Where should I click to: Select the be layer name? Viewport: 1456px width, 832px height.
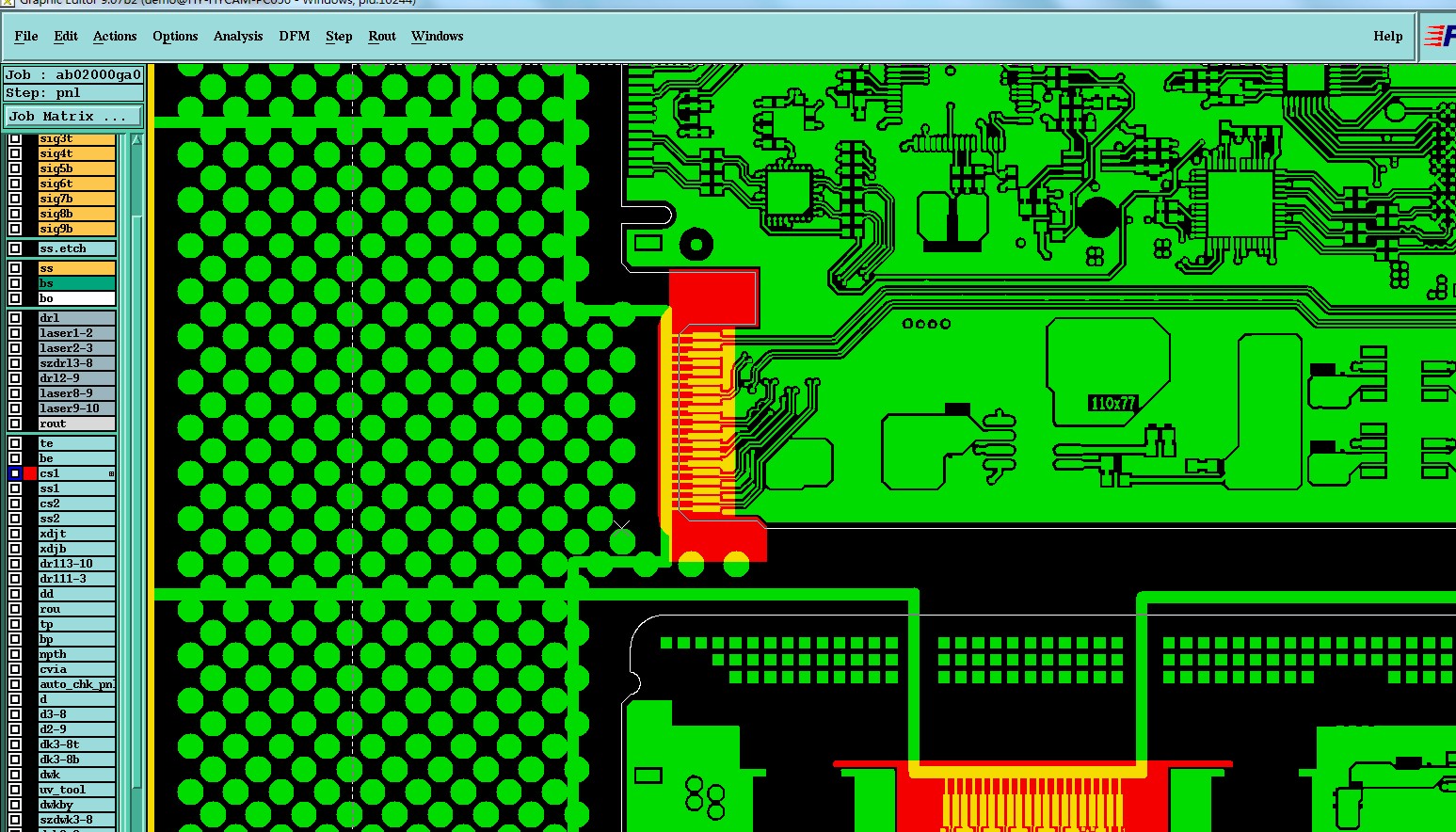[76, 458]
